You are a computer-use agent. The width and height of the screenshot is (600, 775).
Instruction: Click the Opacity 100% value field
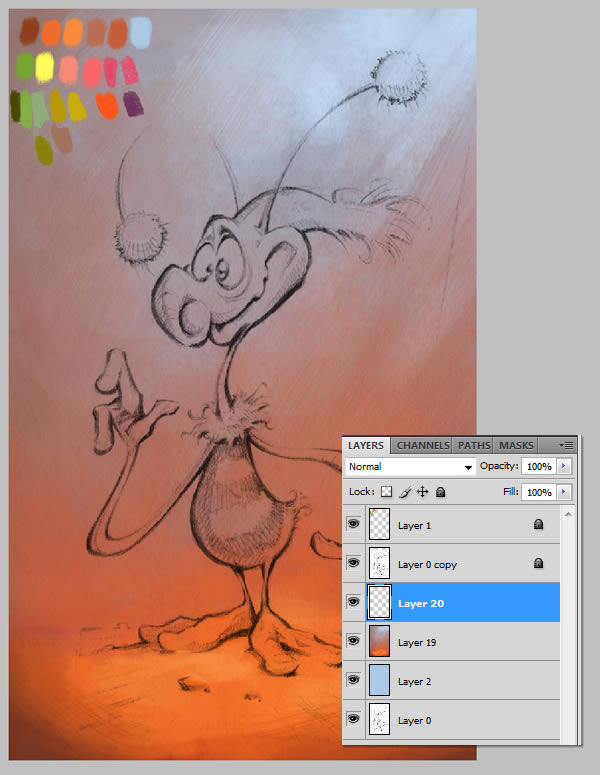539,466
